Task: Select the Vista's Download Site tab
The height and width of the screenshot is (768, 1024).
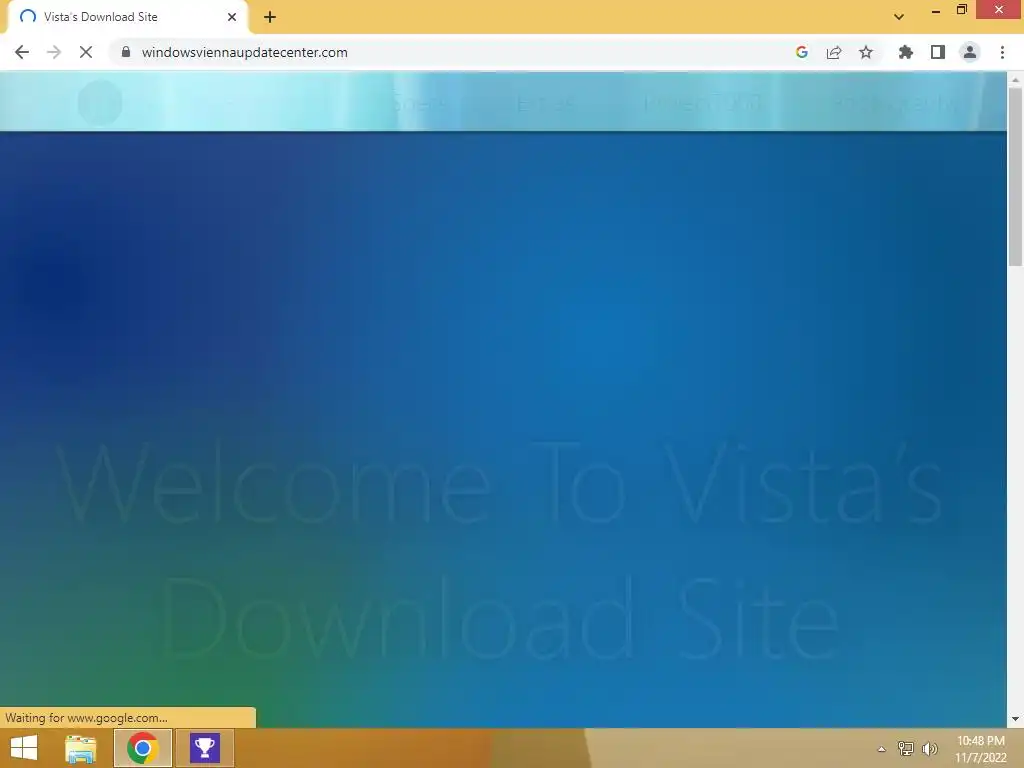Action: tap(127, 17)
